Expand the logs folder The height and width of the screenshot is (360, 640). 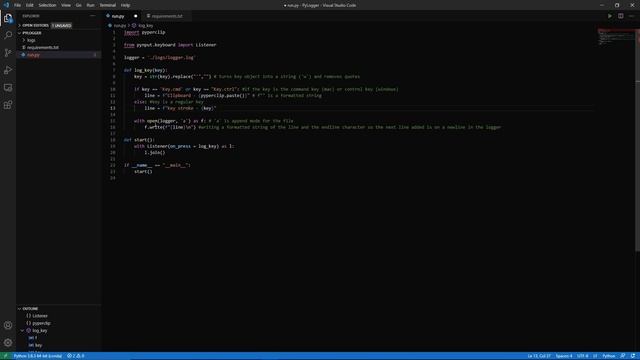click(31, 40)
